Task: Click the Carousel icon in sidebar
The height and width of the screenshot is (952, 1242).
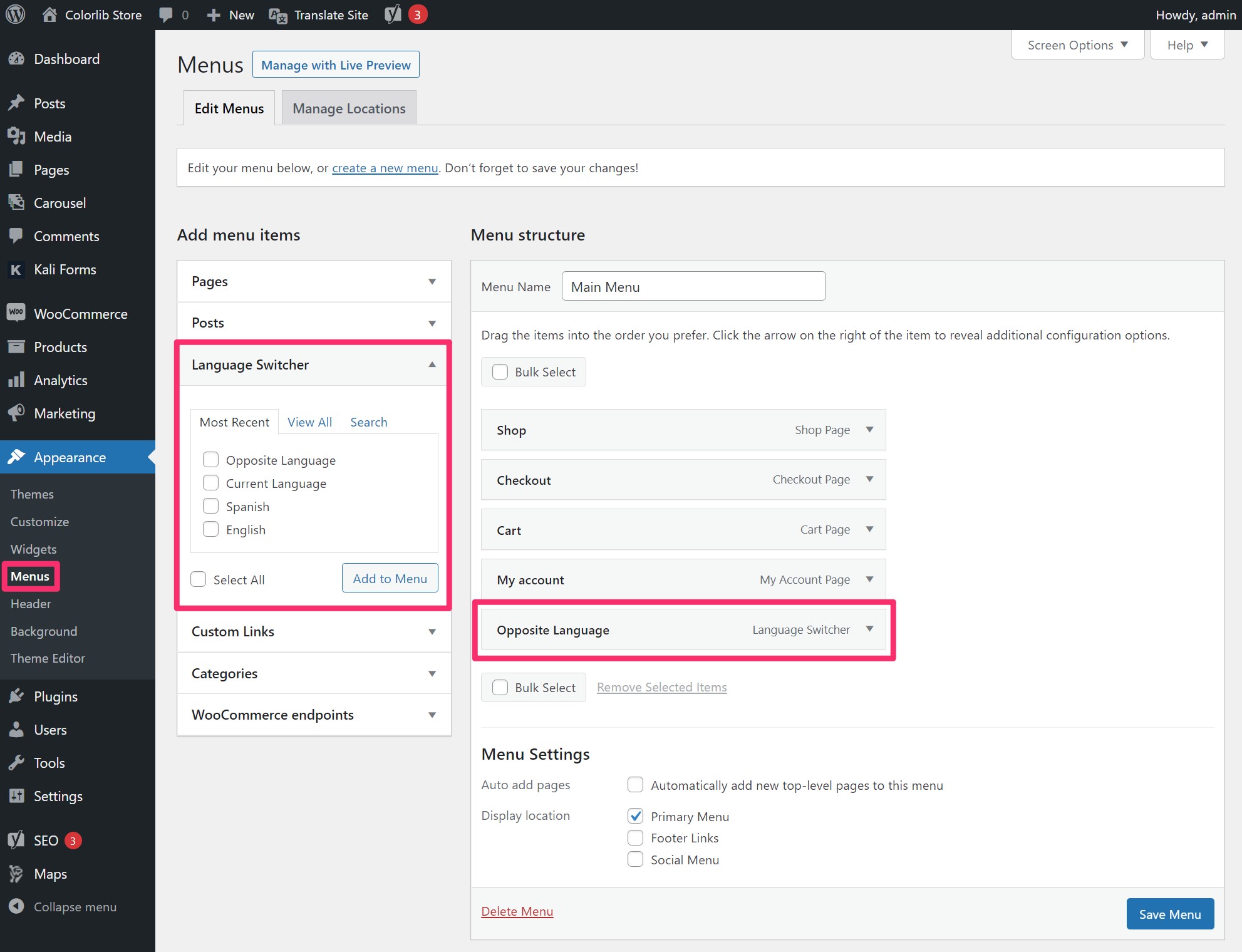Action: (16, 203)
